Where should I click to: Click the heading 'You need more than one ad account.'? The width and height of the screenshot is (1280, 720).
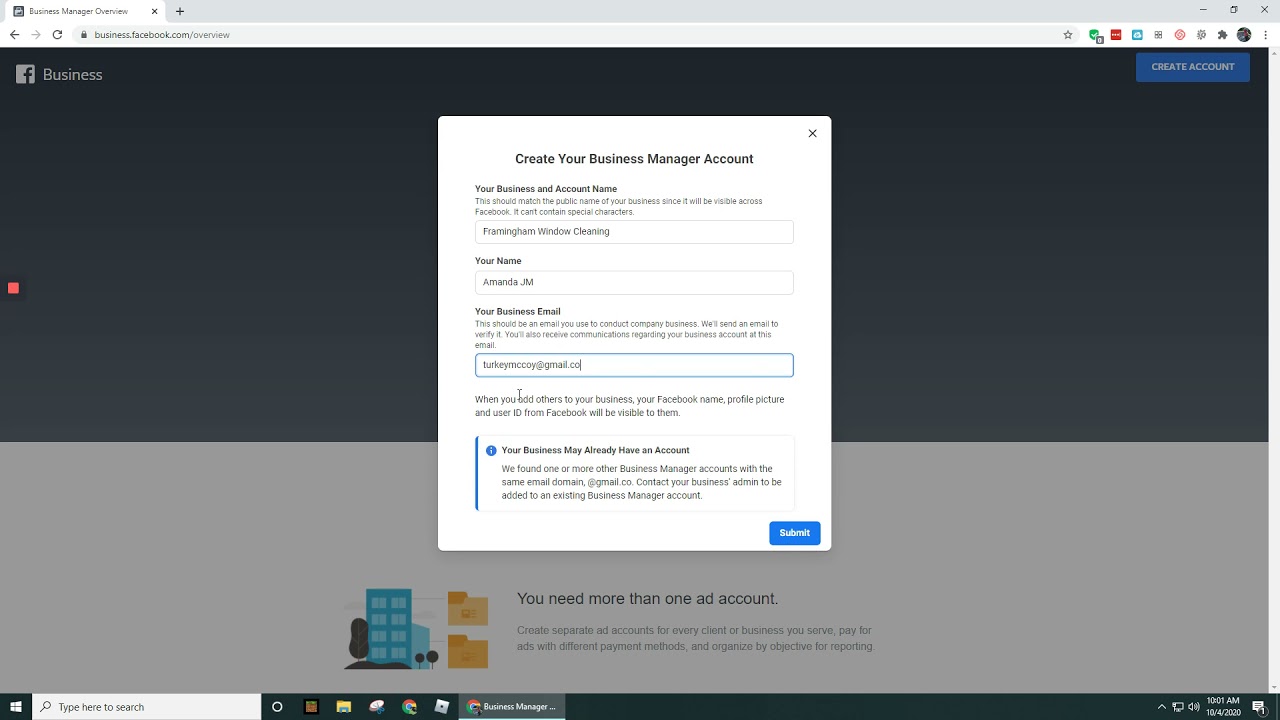(647, 599)
